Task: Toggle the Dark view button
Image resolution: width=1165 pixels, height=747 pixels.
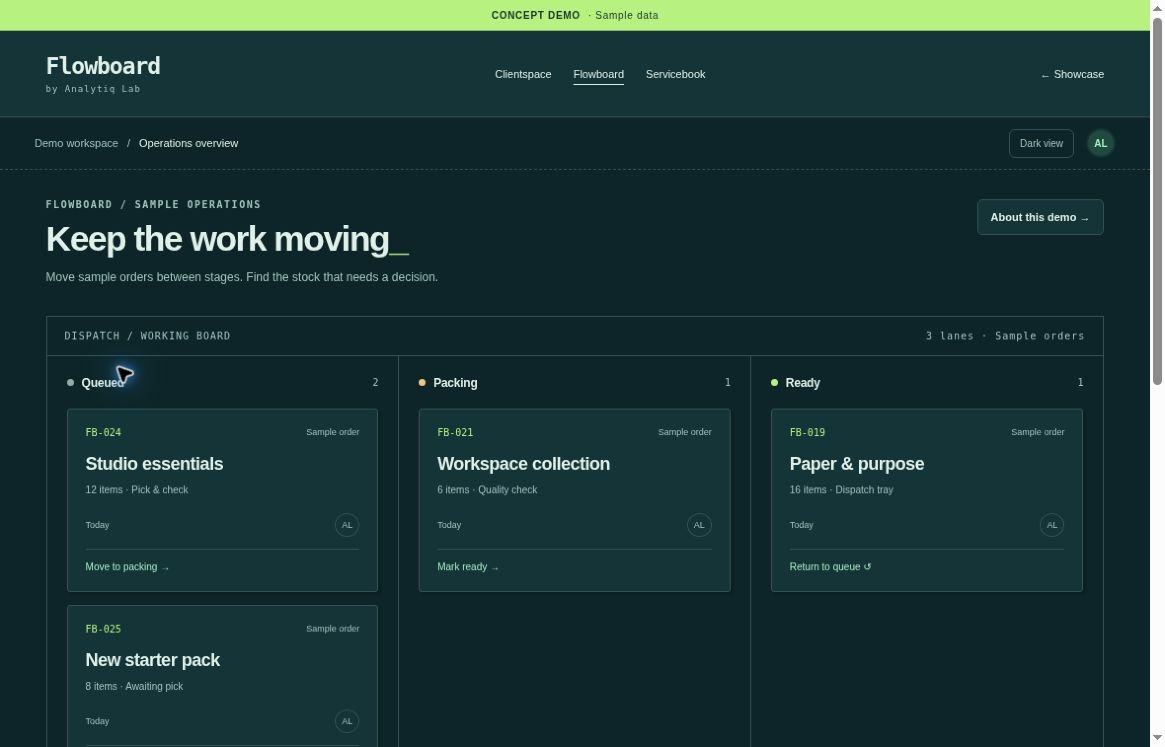Action: [1041, 143]
